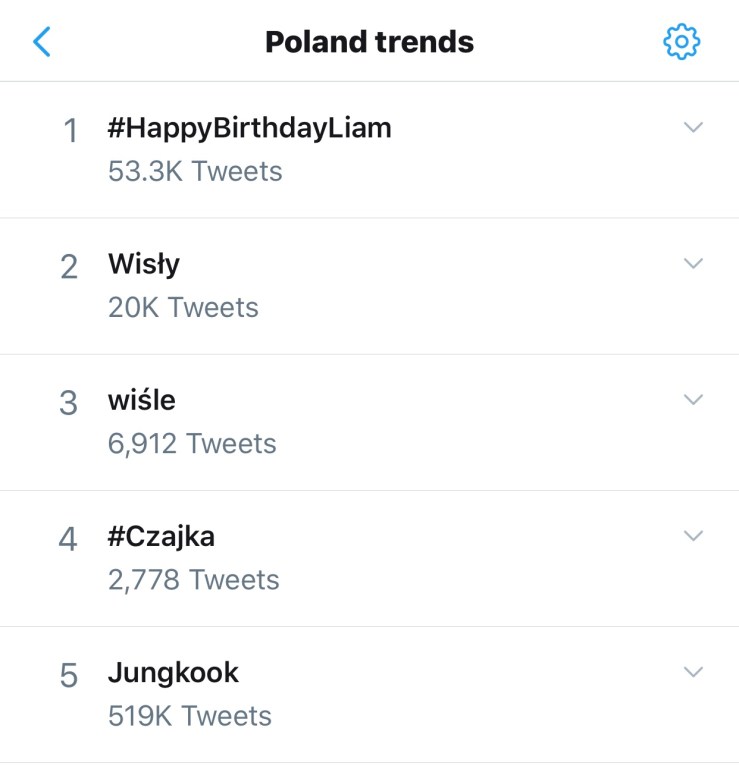Screen dimensions: 739x766
Task: Open trends settings gear icon
Action: click(682, 42)
